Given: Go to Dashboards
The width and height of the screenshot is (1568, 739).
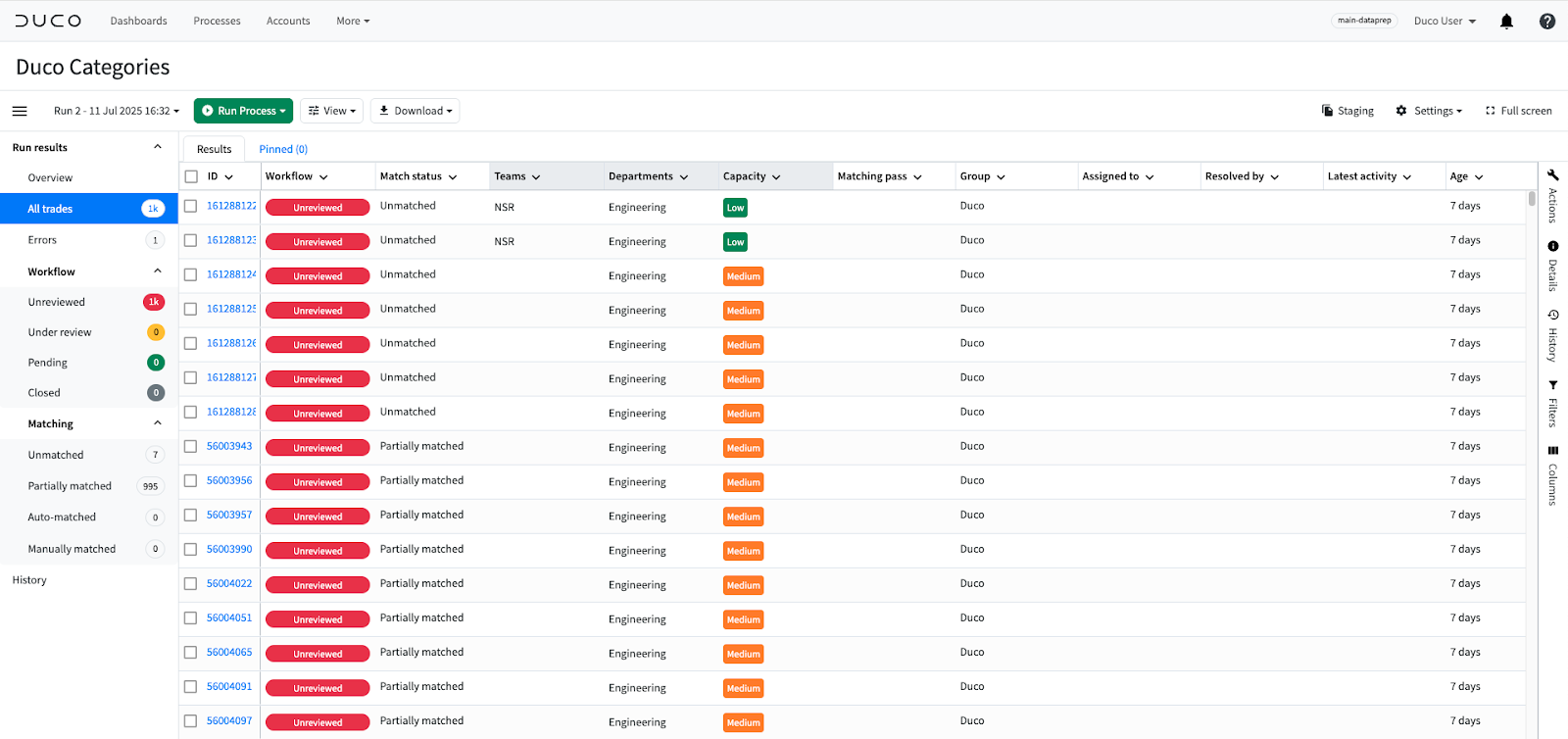Looking at the screenshot, I should pyautogui.click(x=138, y=21).
